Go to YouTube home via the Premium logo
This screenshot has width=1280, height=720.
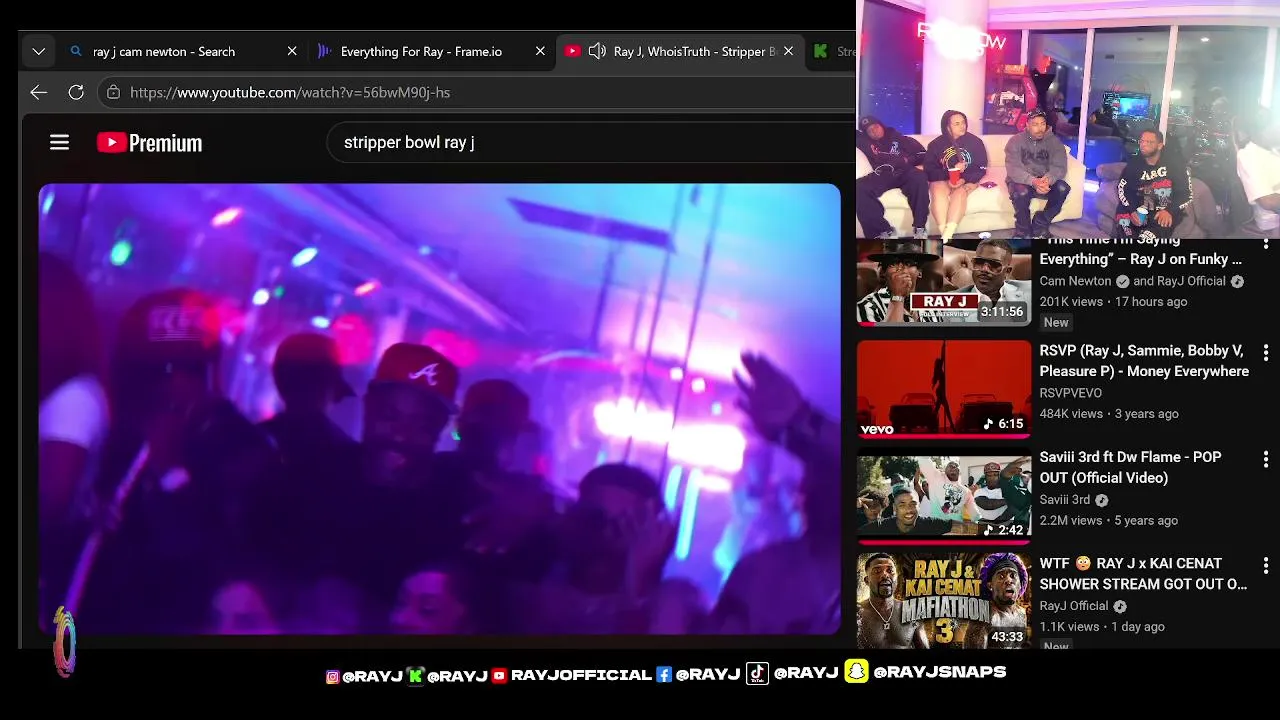click(x=150, y=143)
